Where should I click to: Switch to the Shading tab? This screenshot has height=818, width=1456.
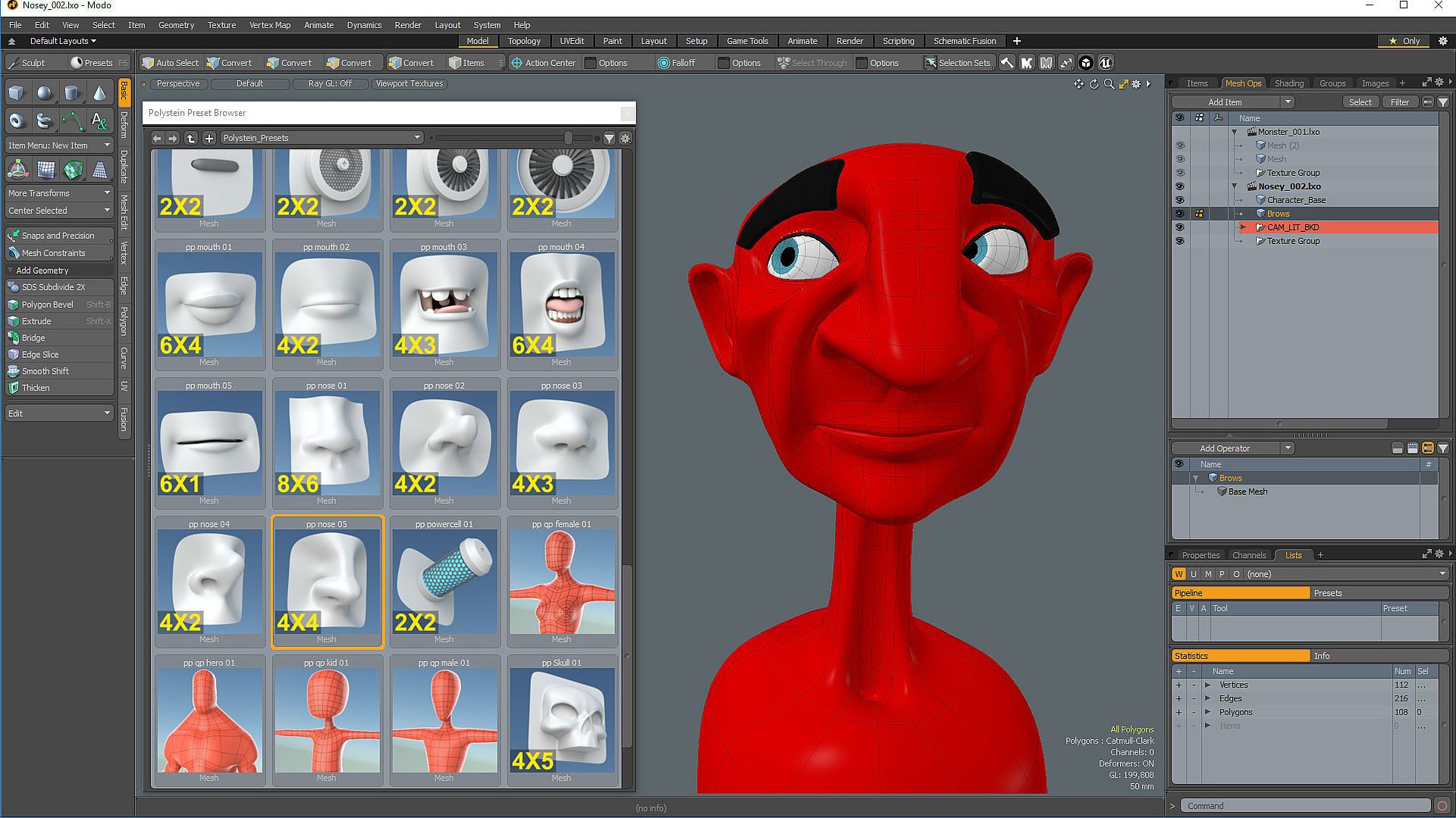click(x=1288, y=83)
